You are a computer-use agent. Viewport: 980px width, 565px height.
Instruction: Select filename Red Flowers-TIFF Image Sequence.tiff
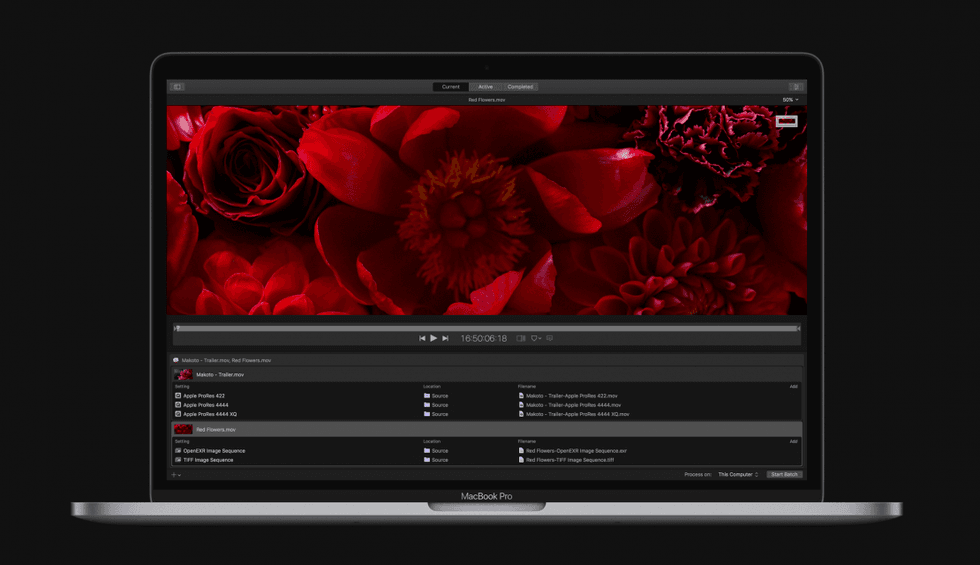569,459
